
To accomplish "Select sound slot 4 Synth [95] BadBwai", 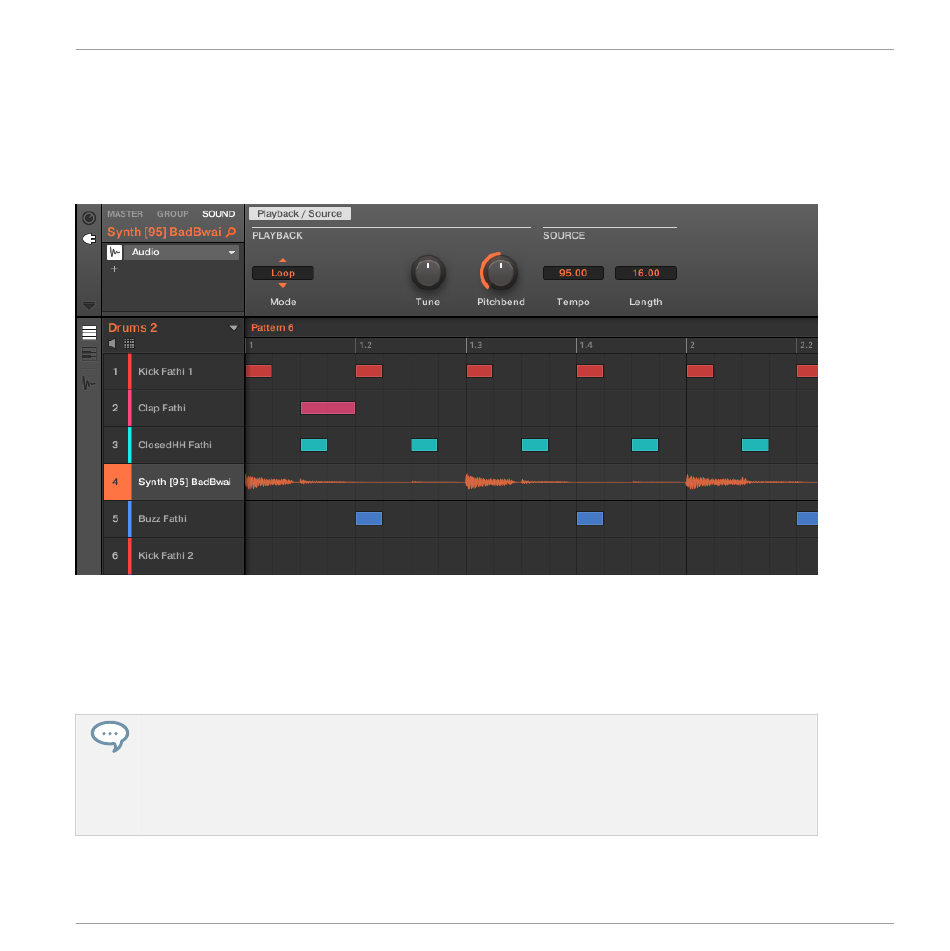I will pyautogui.click(x=174, y=482).
